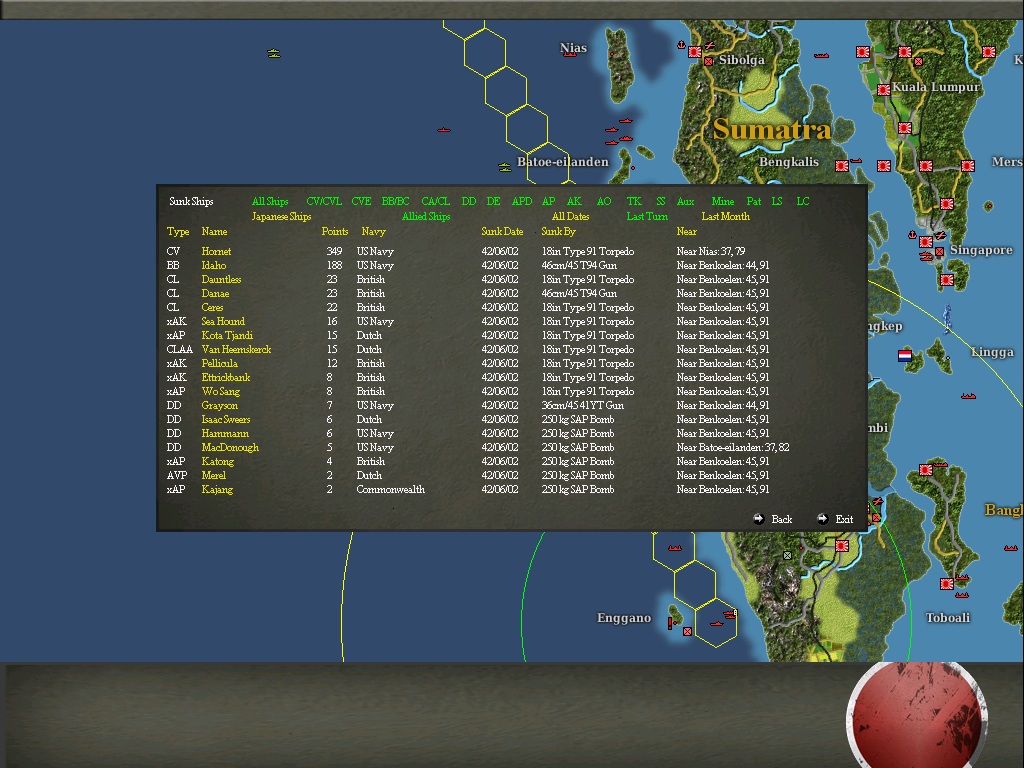Show only APD class sunk ships
1024x768 pixels.
coord(522,201)
